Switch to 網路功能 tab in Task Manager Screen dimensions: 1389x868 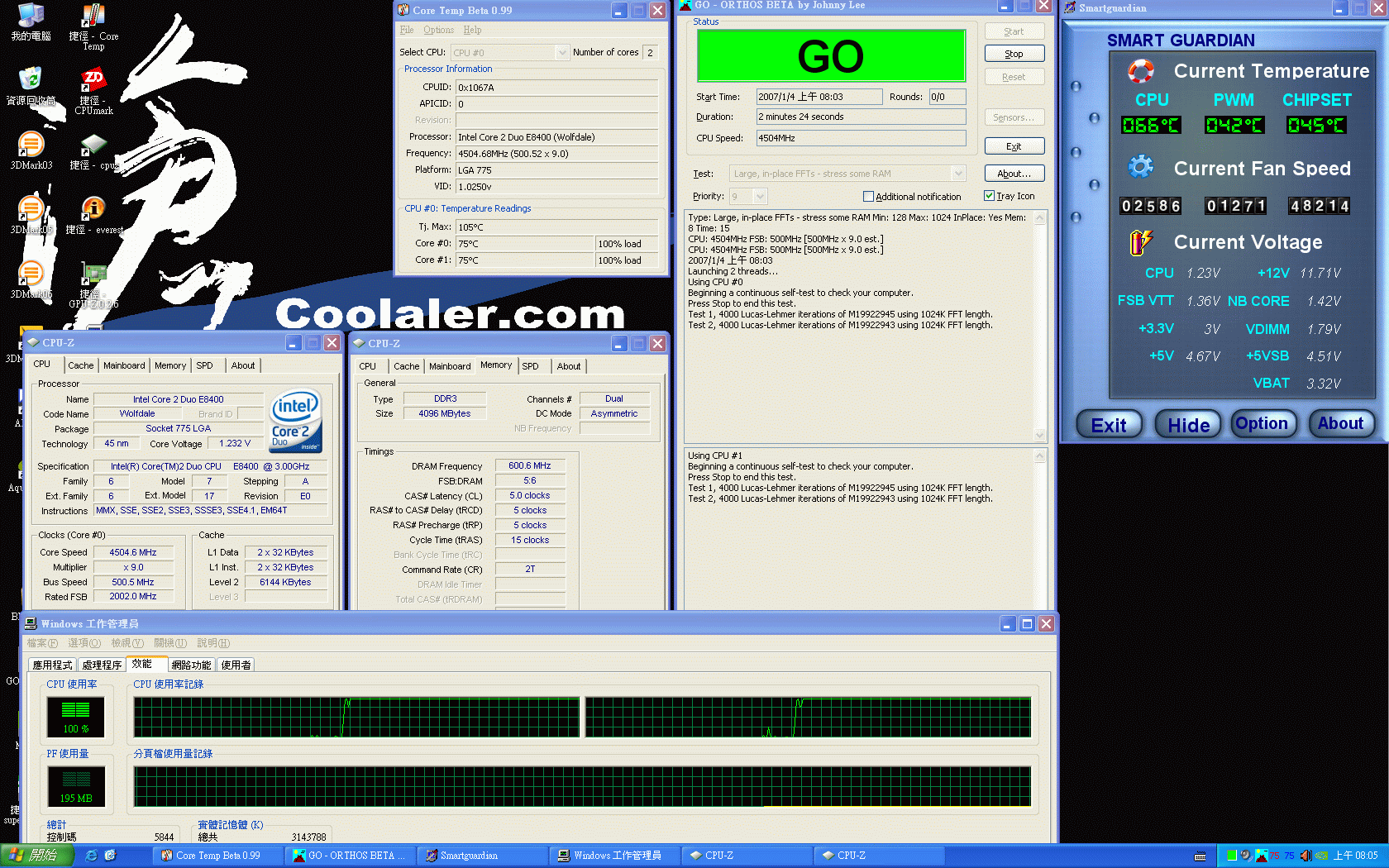(x=191, y=665)
